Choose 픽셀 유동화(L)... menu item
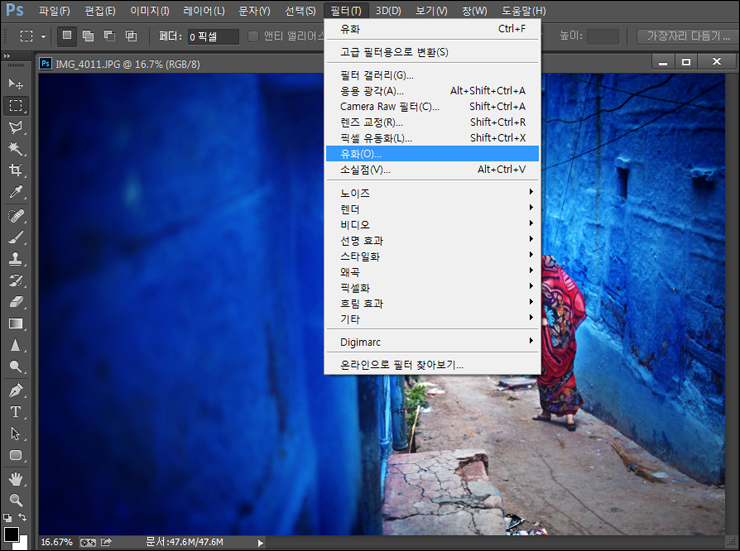740x551 pixels. coord(432,138)
